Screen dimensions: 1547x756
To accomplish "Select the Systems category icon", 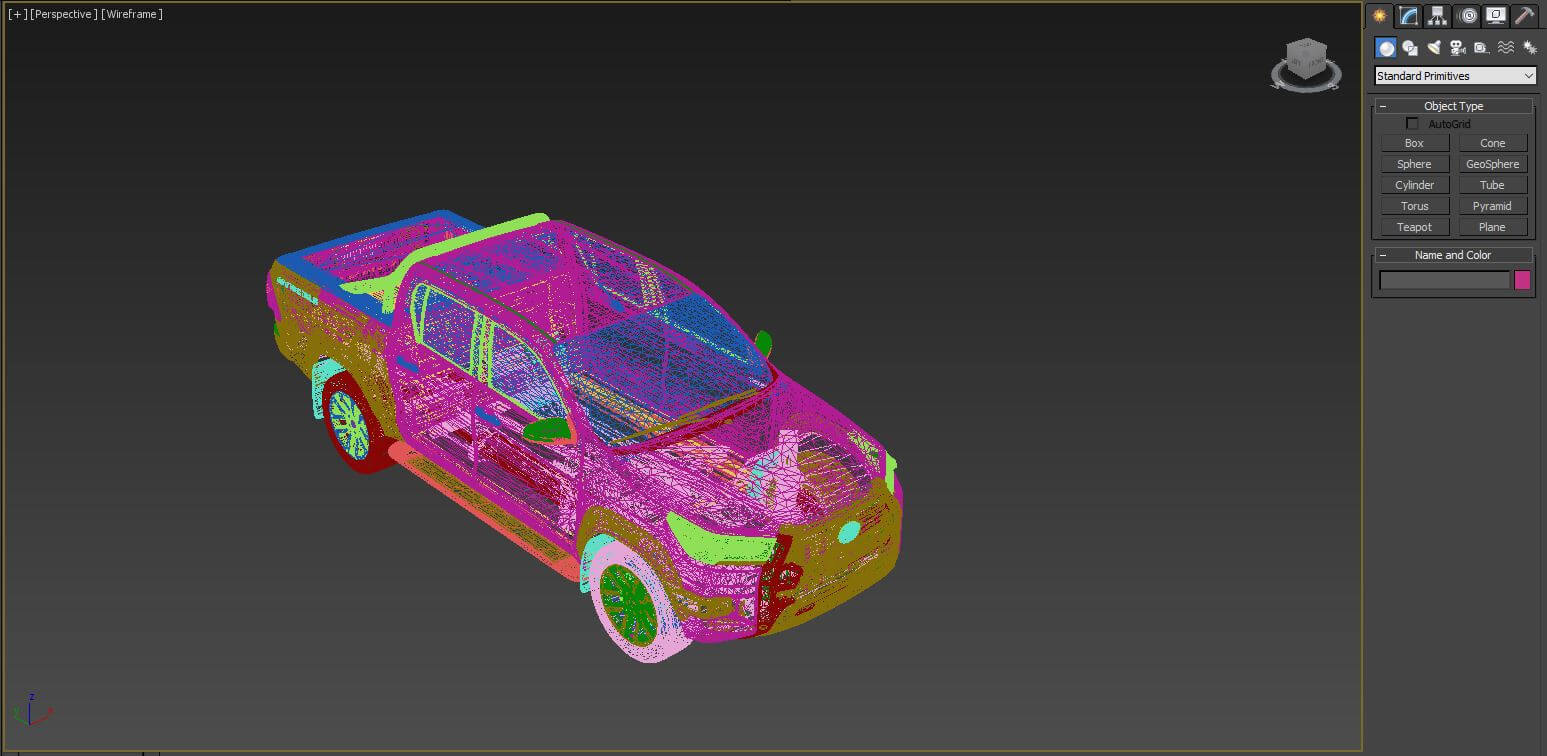I will click(1529, 47).
